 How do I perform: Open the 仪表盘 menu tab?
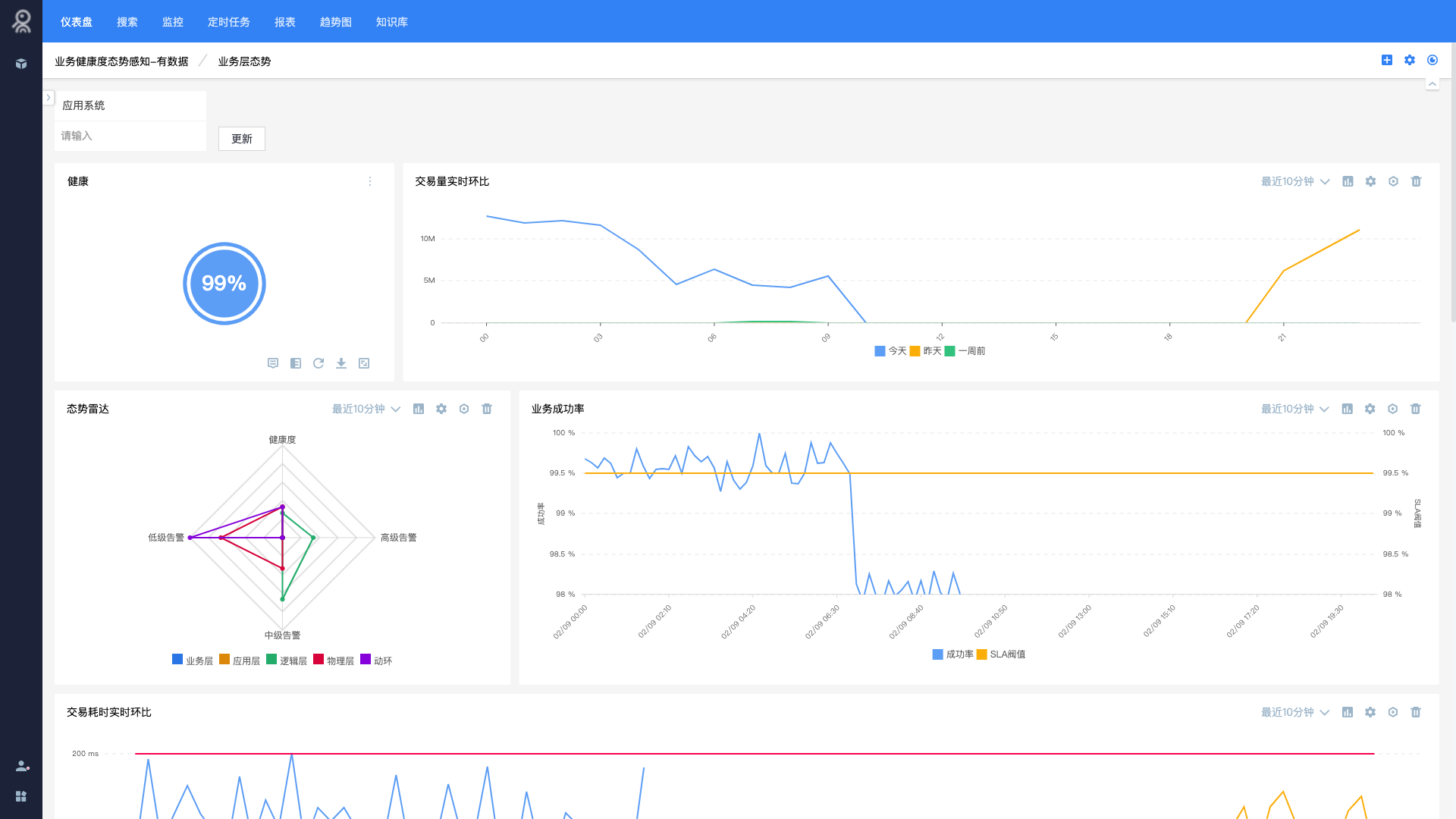(x=77, y=22)
